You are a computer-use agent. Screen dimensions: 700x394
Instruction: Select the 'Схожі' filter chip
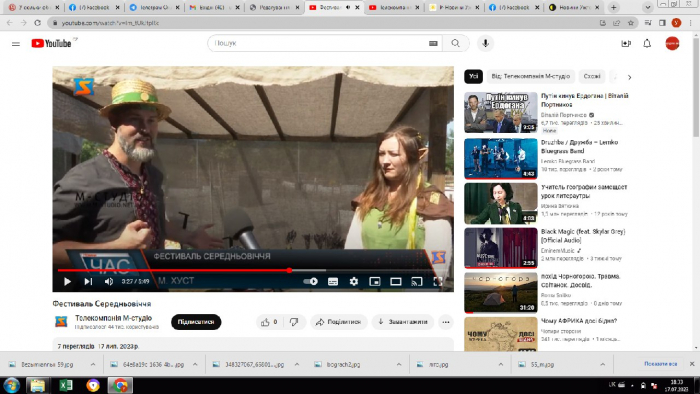592,76
